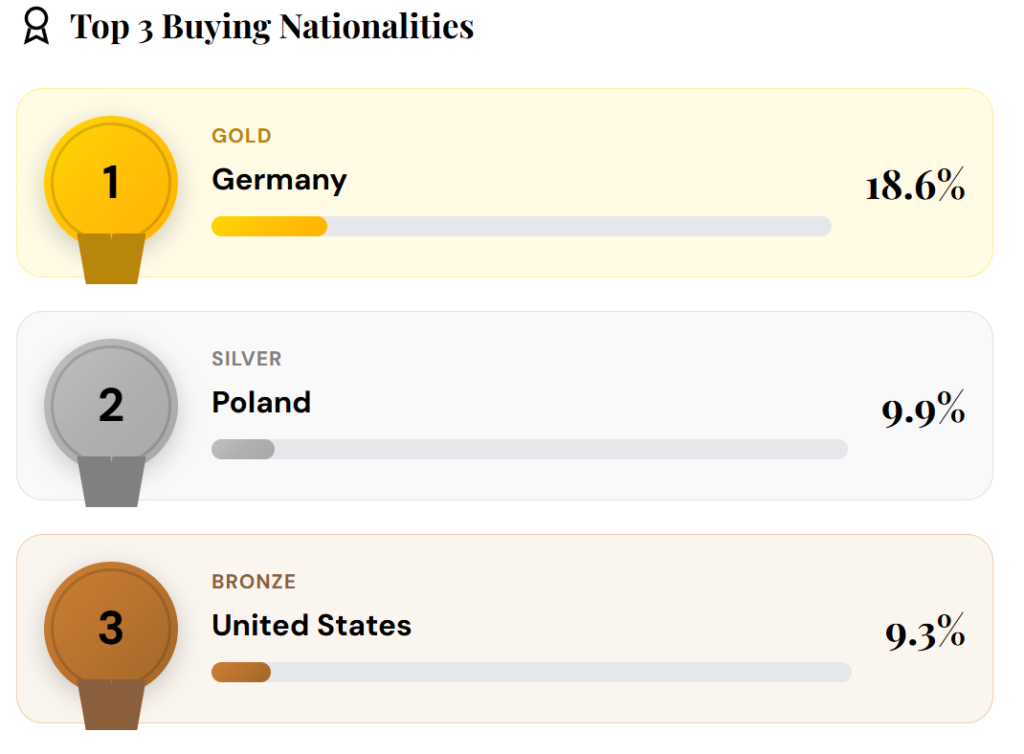
Task: Click the BRONZE rank label
Action: coord(253,582)
